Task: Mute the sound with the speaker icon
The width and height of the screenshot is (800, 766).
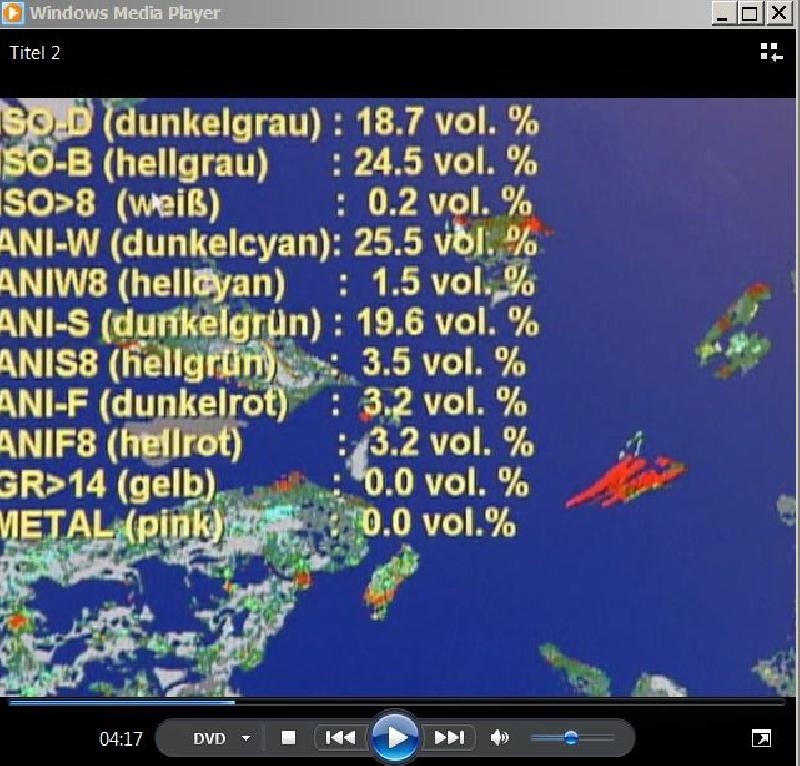Action: [499, 738]
